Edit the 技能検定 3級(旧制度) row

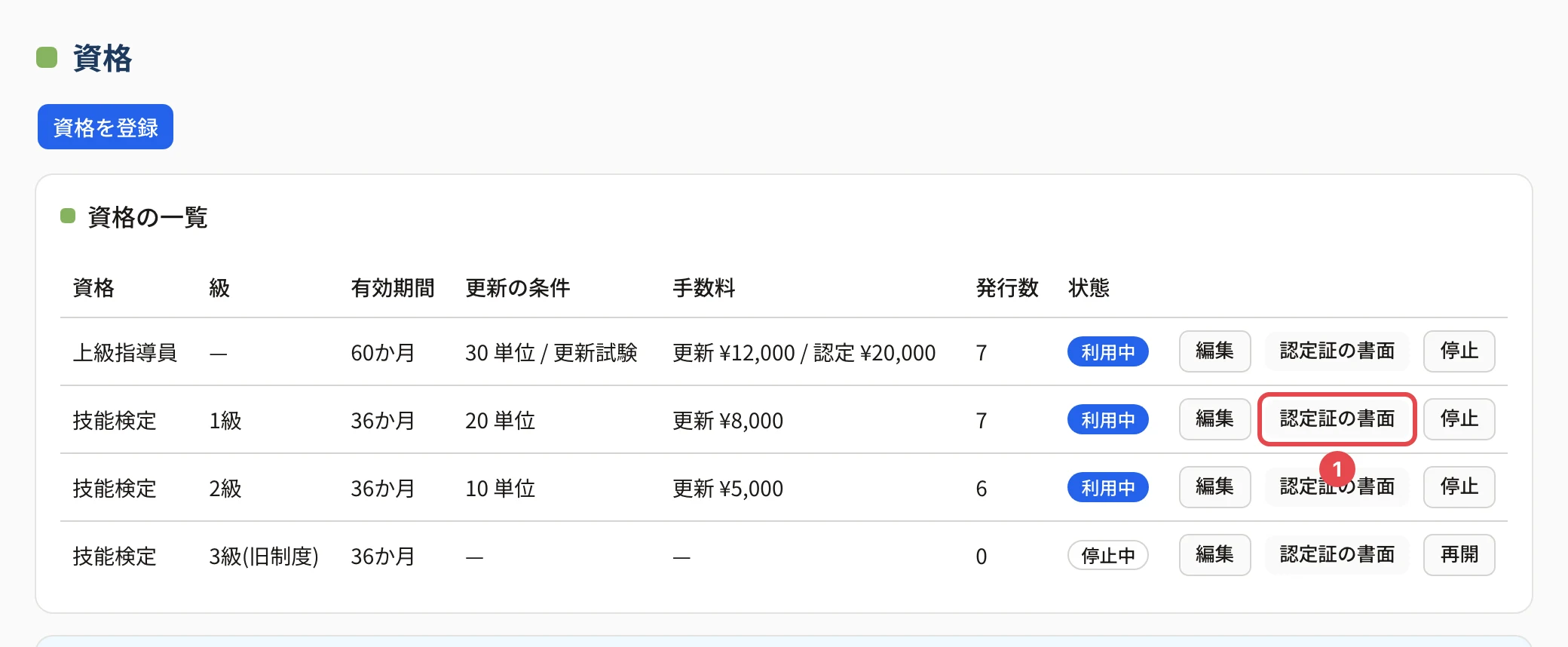pos(1214,555)
